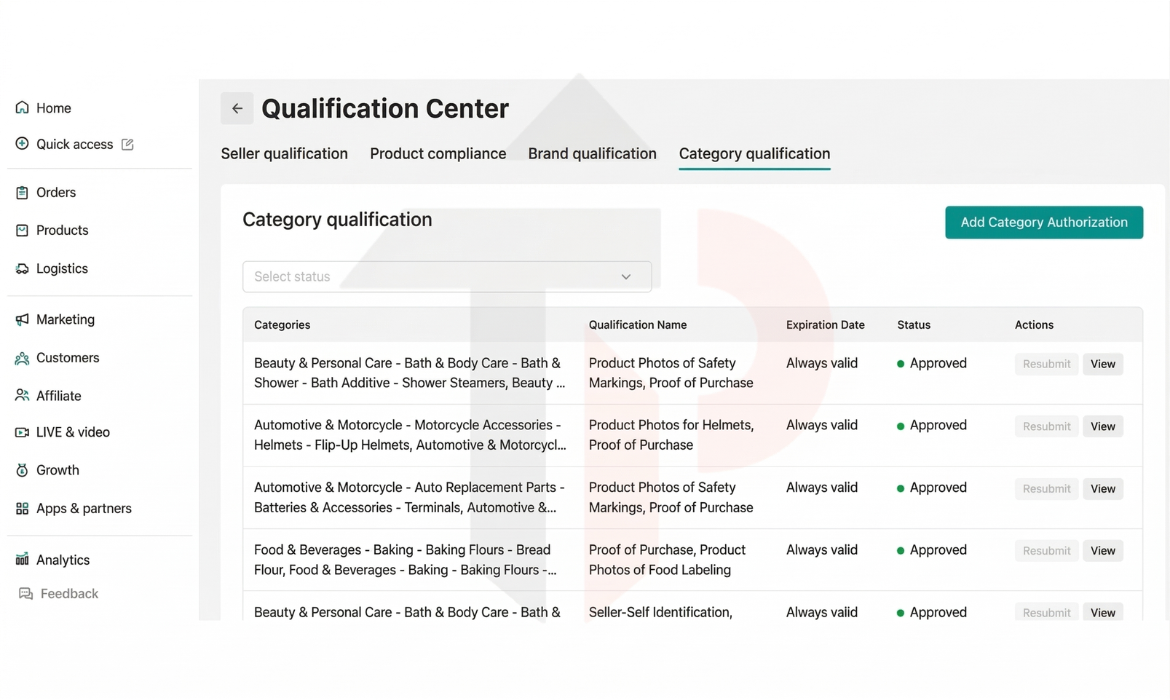The width and height of the screenshot is (1170, 700).
Task: Open the Product compliance tab
Action: tap(438, 154)
